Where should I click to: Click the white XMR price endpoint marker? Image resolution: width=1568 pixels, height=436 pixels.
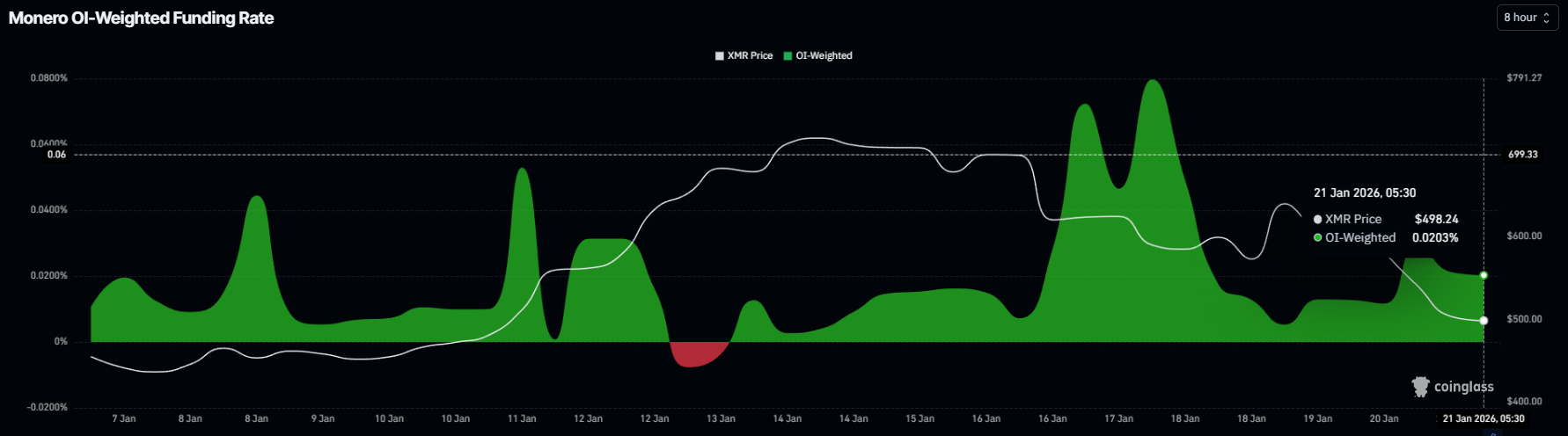(x=1484, y=320)
